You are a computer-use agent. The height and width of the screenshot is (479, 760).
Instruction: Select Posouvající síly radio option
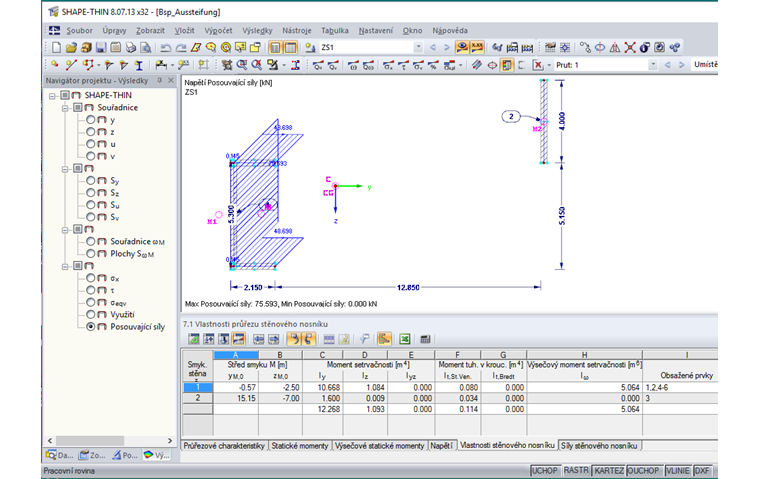point(91,327)
